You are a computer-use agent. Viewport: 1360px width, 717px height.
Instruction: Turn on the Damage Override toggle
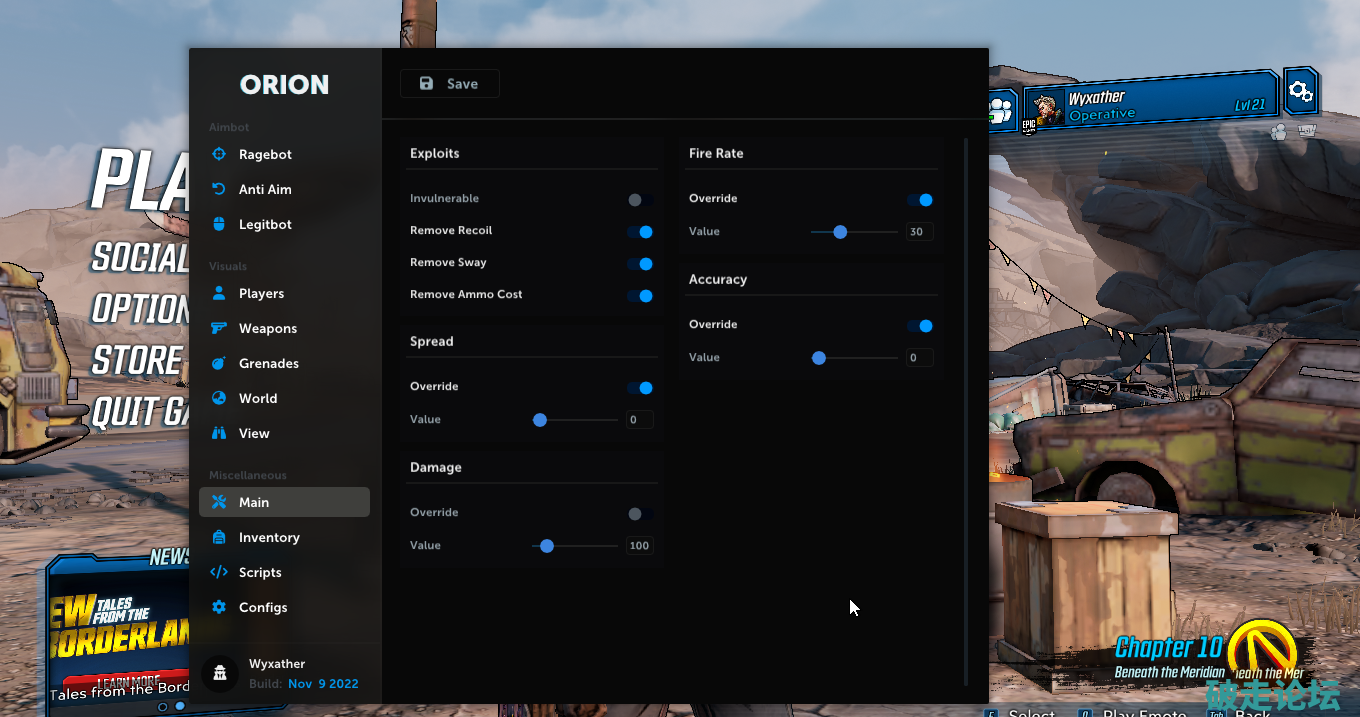(640, 514)
